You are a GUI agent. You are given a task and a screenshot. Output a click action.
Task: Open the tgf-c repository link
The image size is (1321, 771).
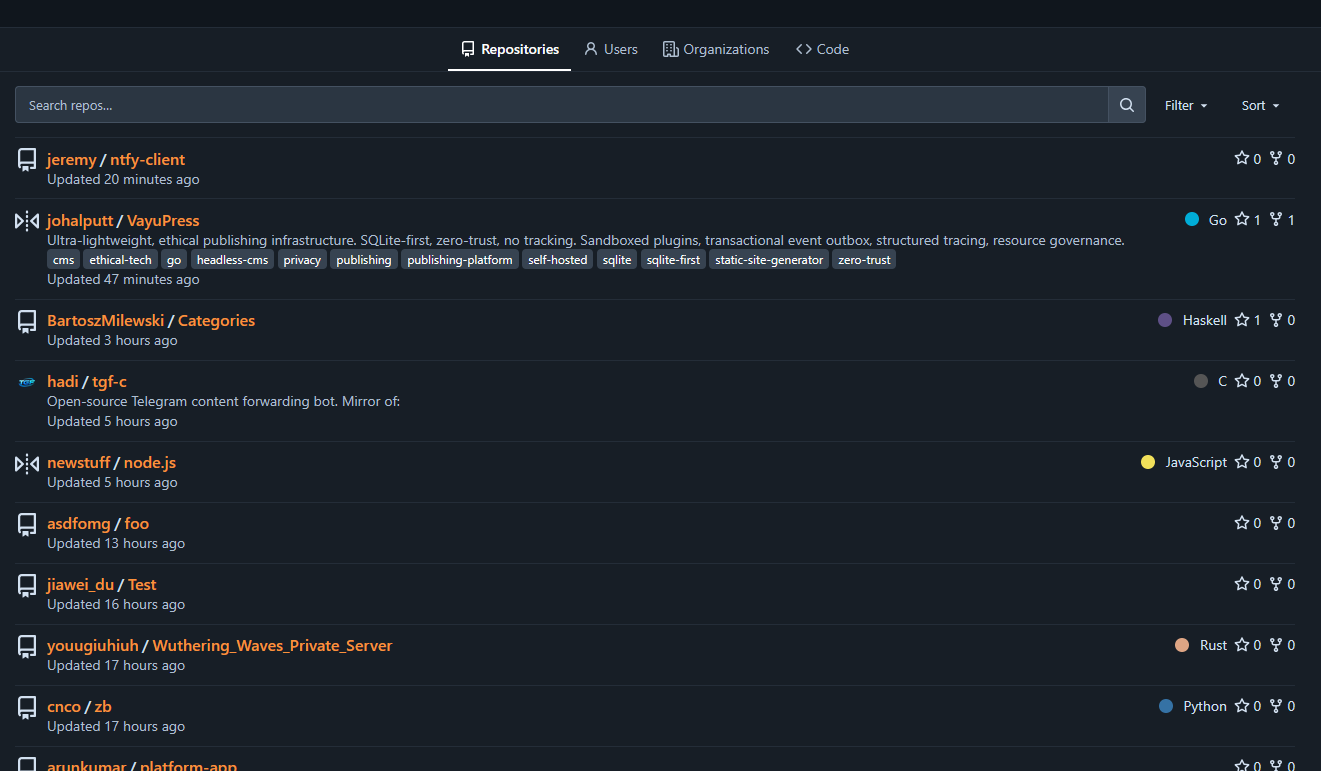(x=109, y=382)
